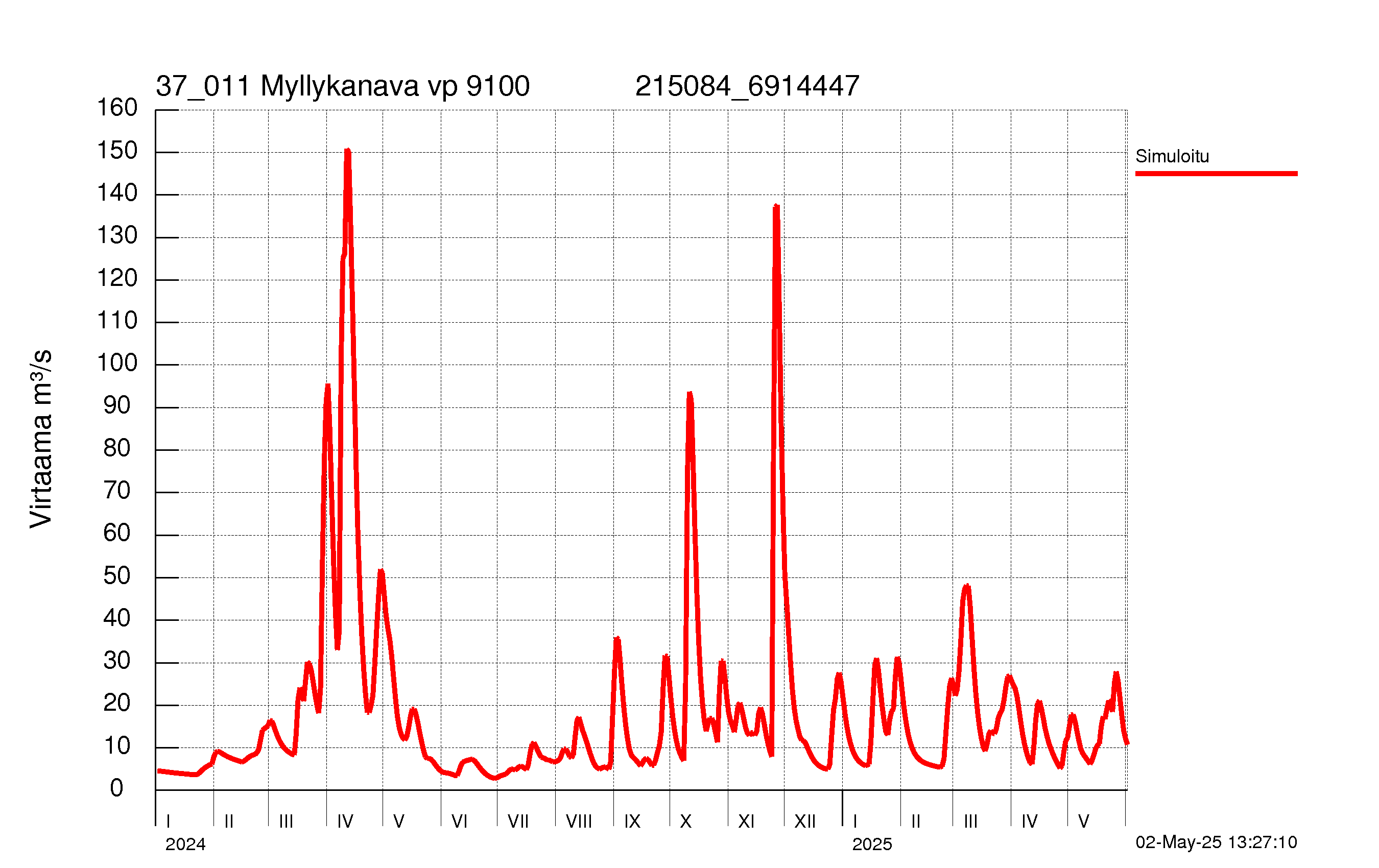Click the October 2024 peak near 93 m³/s
The image size is (1379, 868).
point(689,394)
